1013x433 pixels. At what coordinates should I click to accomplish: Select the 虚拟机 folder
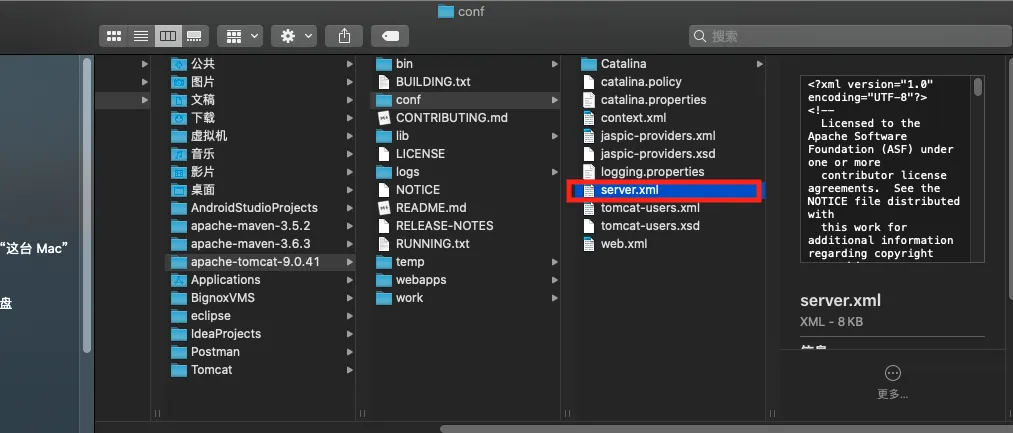(x=260, y=136)
